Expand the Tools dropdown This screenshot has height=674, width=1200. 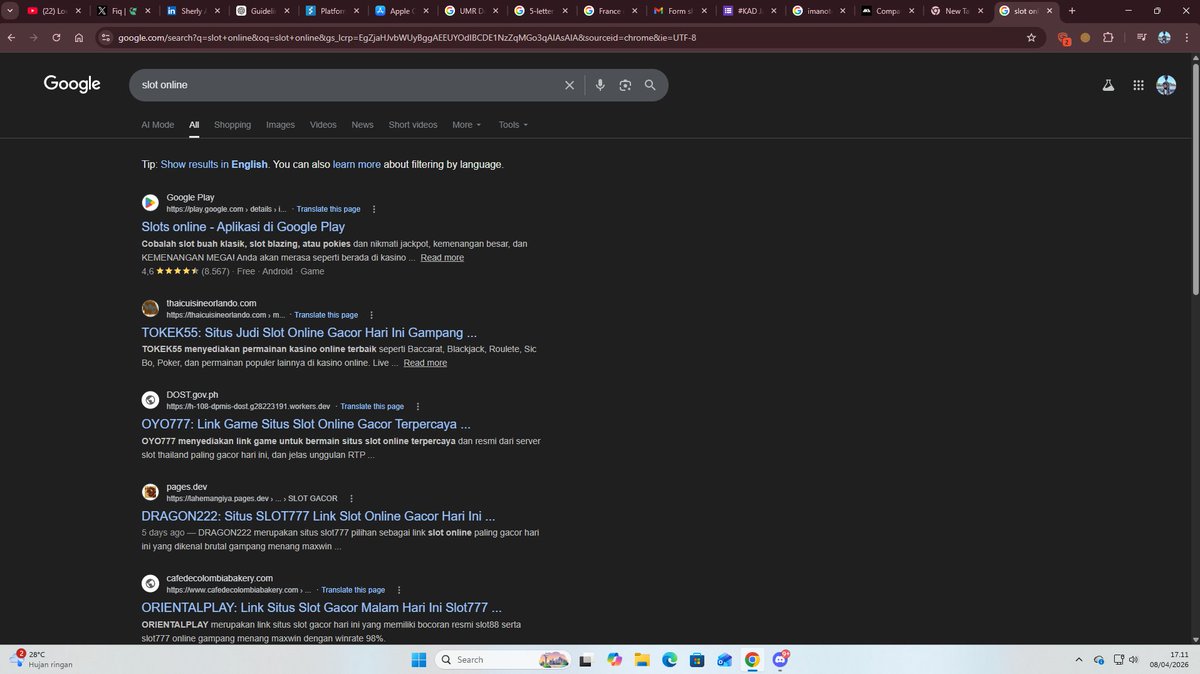(x=513, y=125)
